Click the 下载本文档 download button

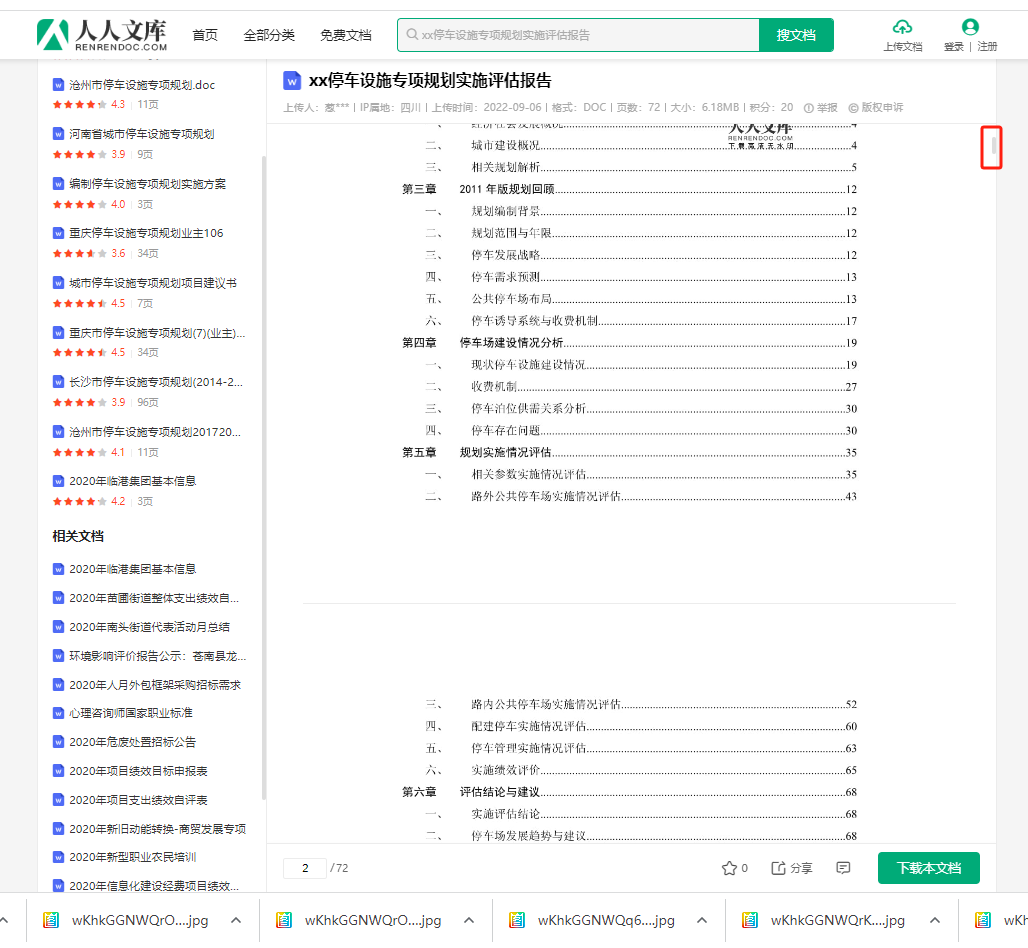click(x=928, y=868)
